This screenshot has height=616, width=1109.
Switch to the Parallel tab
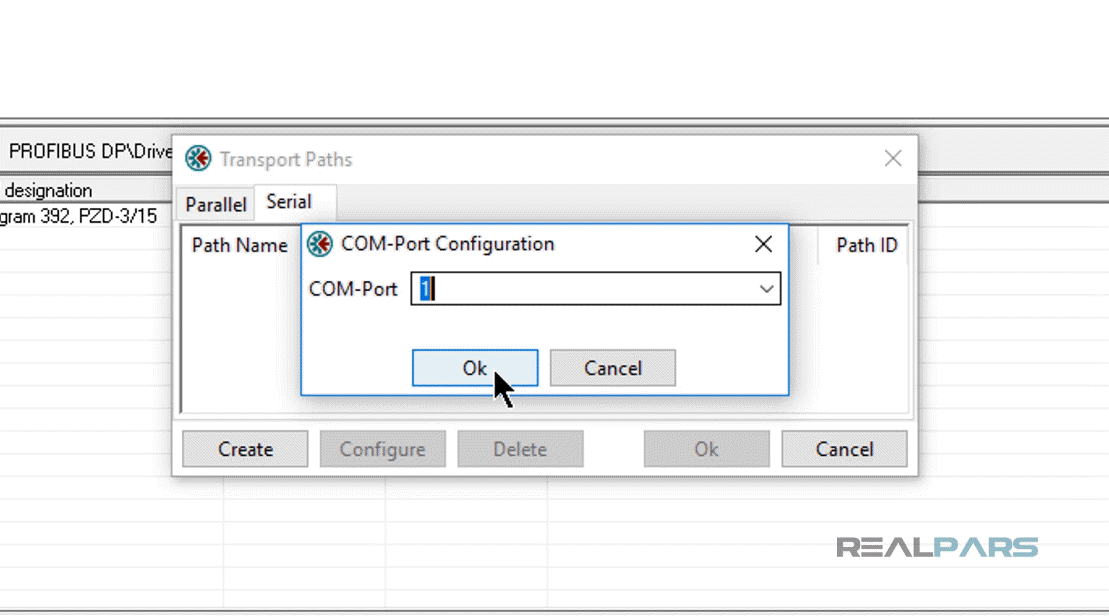click(216, 204)
